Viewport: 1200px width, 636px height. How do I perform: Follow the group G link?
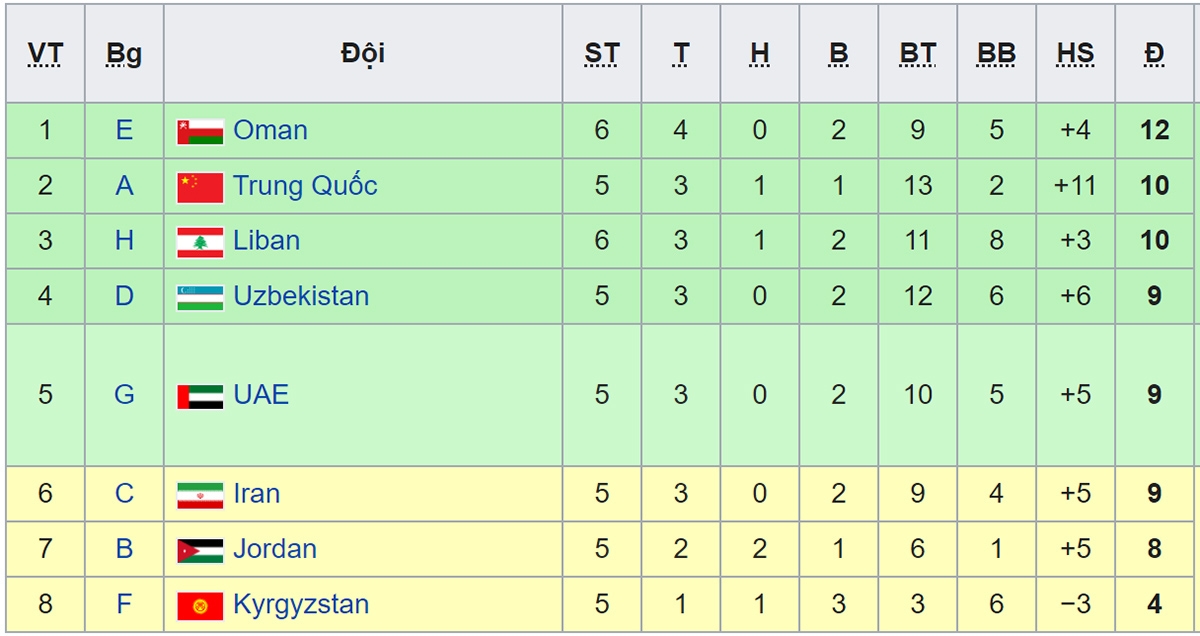tap(124, 394)
